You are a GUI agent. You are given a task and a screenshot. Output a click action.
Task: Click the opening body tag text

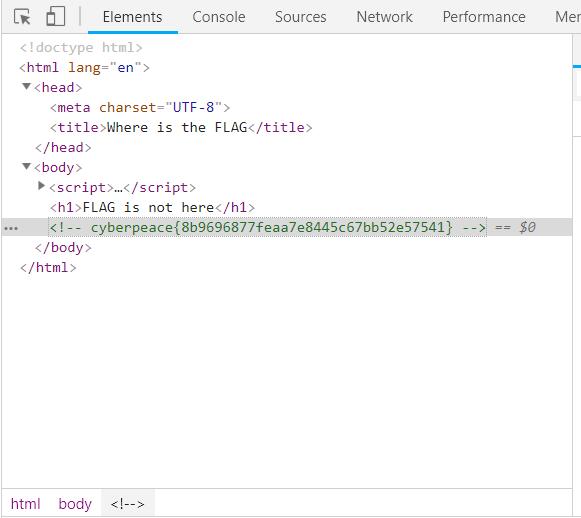(58, 167)
